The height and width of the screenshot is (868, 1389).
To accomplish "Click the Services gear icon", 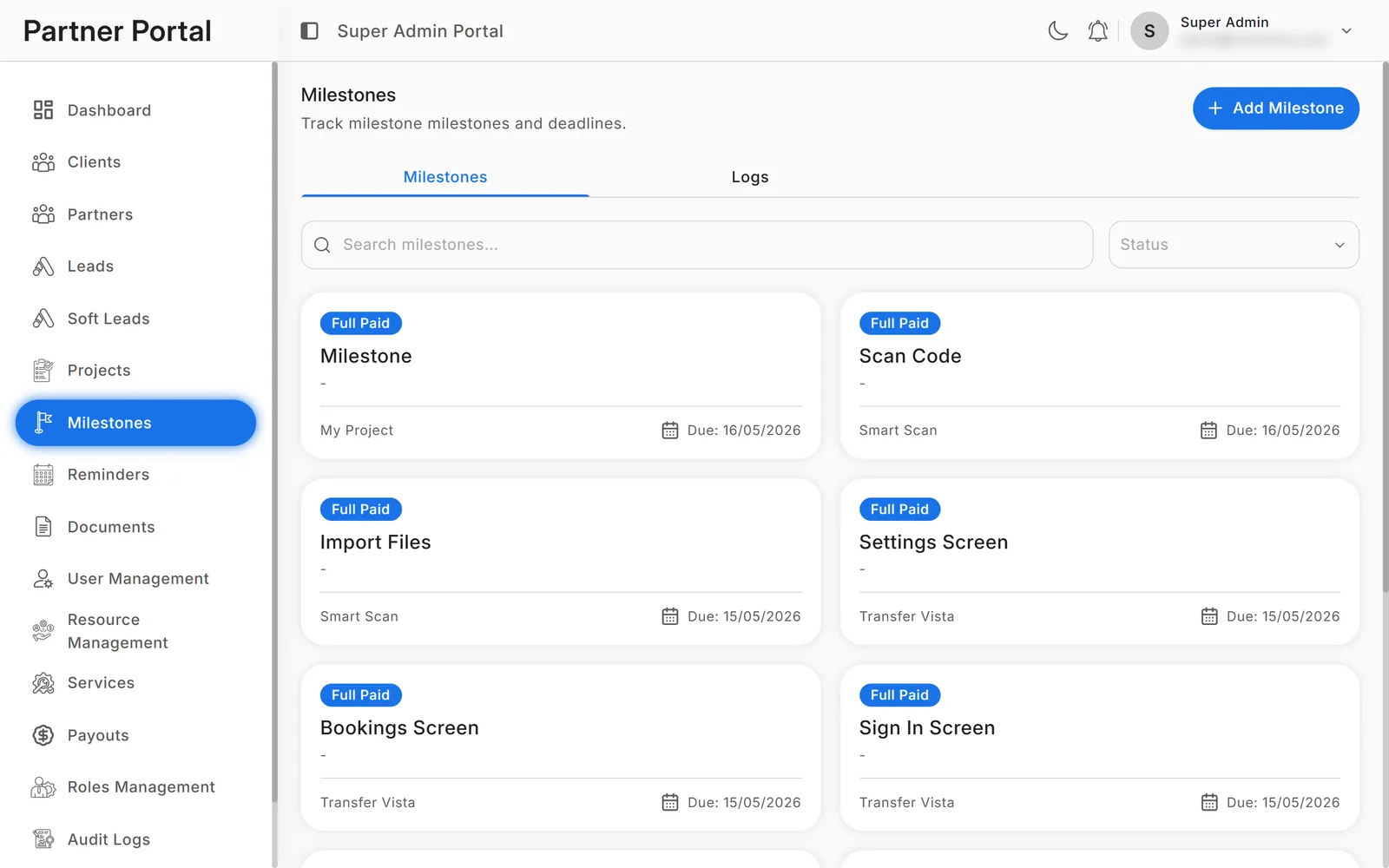I will pos(43,683).
